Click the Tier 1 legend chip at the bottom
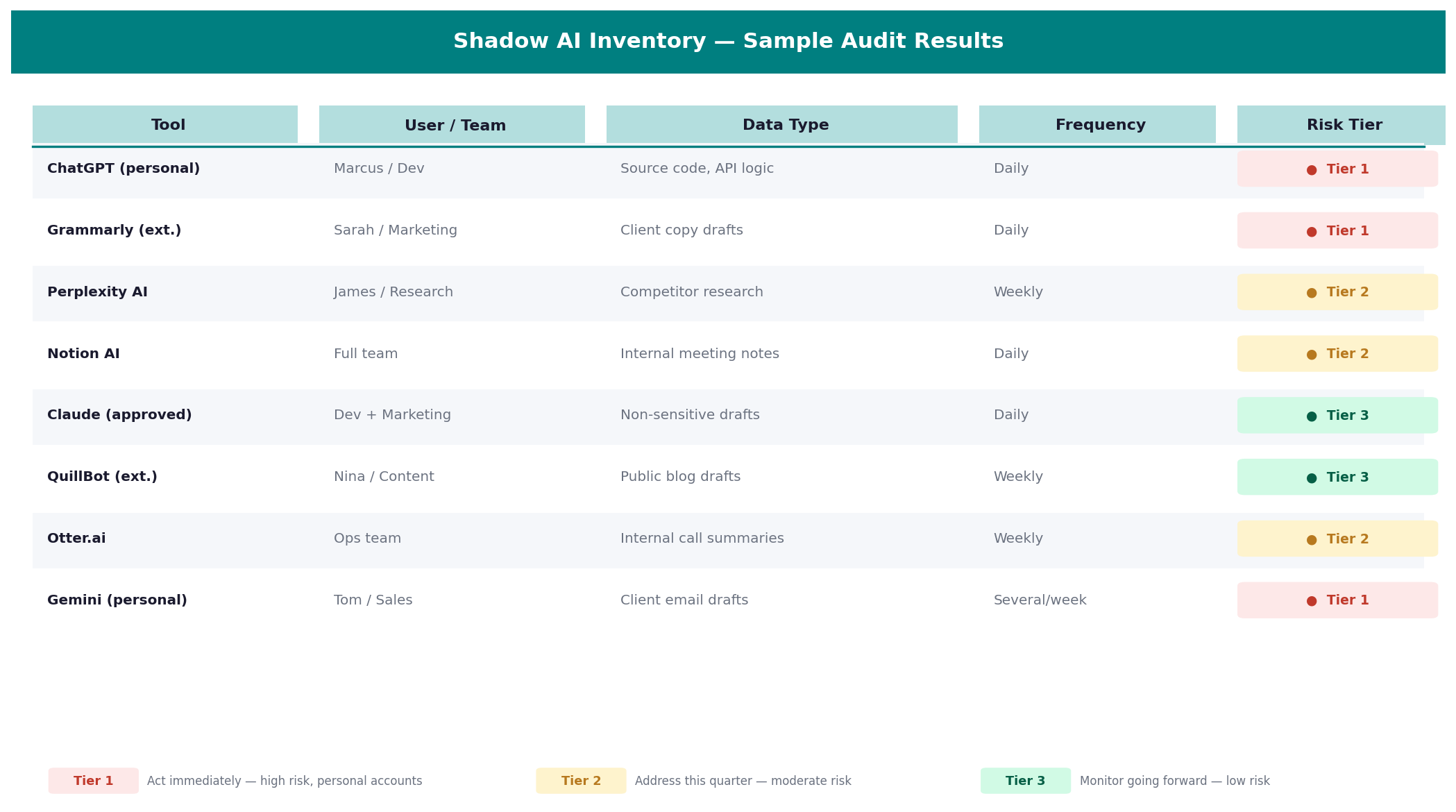The width and height of the screenshot is (1456, 812). click(x=93, y=780)
